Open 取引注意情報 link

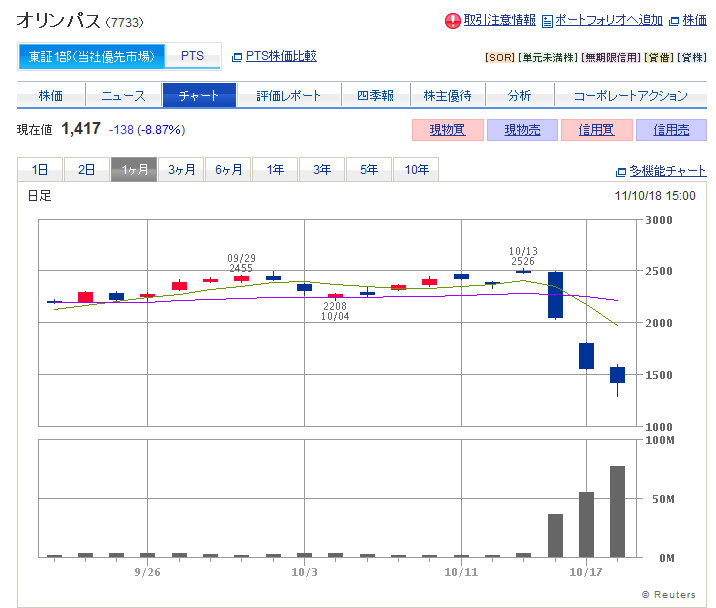500,20
